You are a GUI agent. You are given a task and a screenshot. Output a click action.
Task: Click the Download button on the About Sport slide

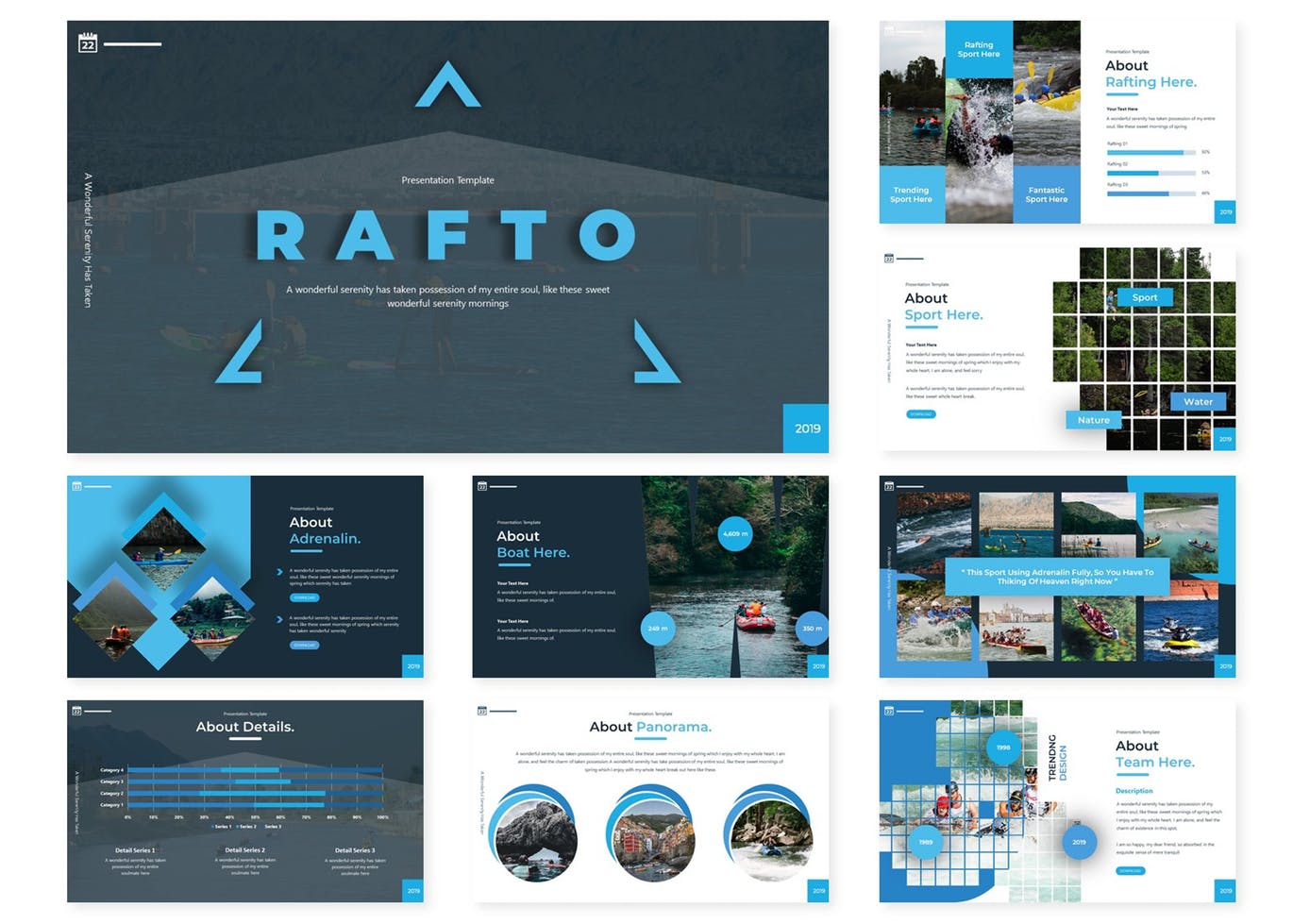pyautogui.click(x=921, y=414)
